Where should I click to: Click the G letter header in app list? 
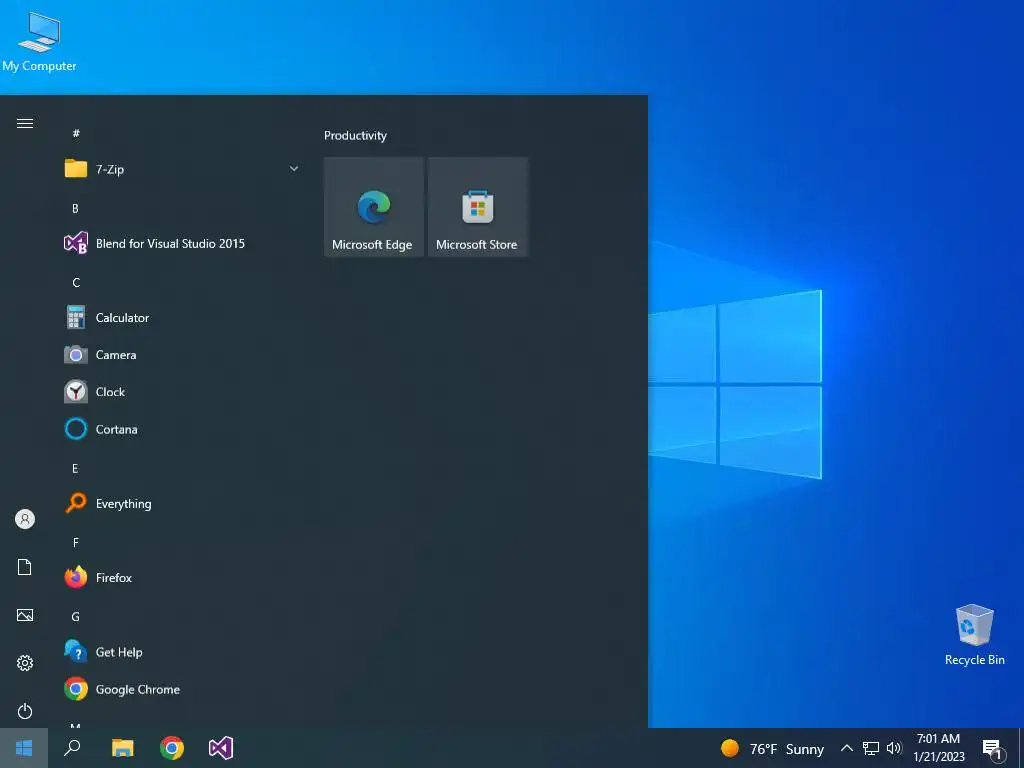(76, 616)
